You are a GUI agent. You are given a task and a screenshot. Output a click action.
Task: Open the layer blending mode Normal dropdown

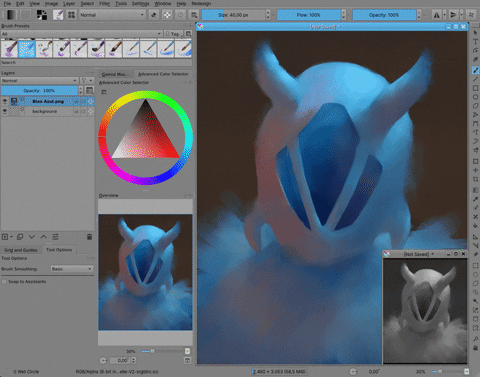coord(39,80)
